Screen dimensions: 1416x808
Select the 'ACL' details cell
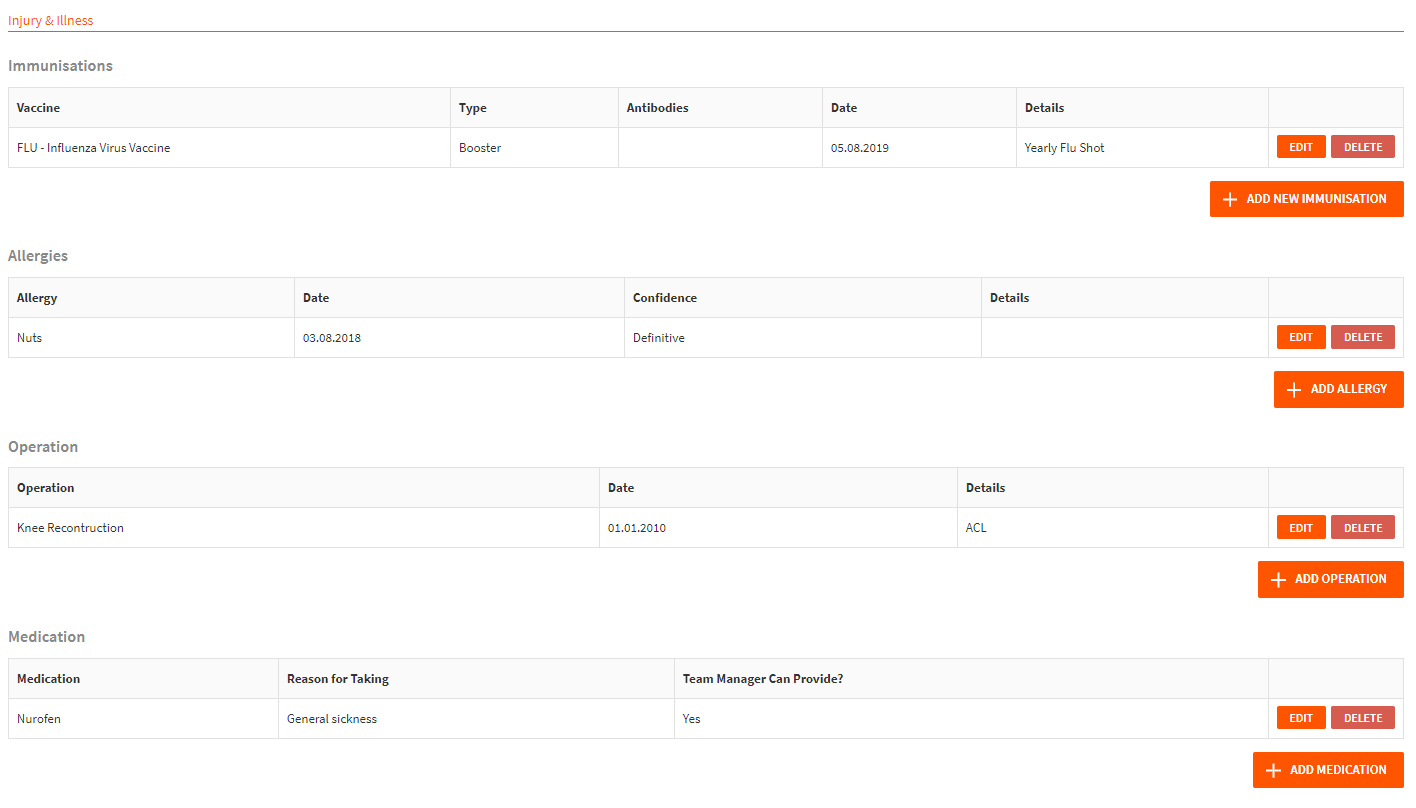(x=1113, y=528)
